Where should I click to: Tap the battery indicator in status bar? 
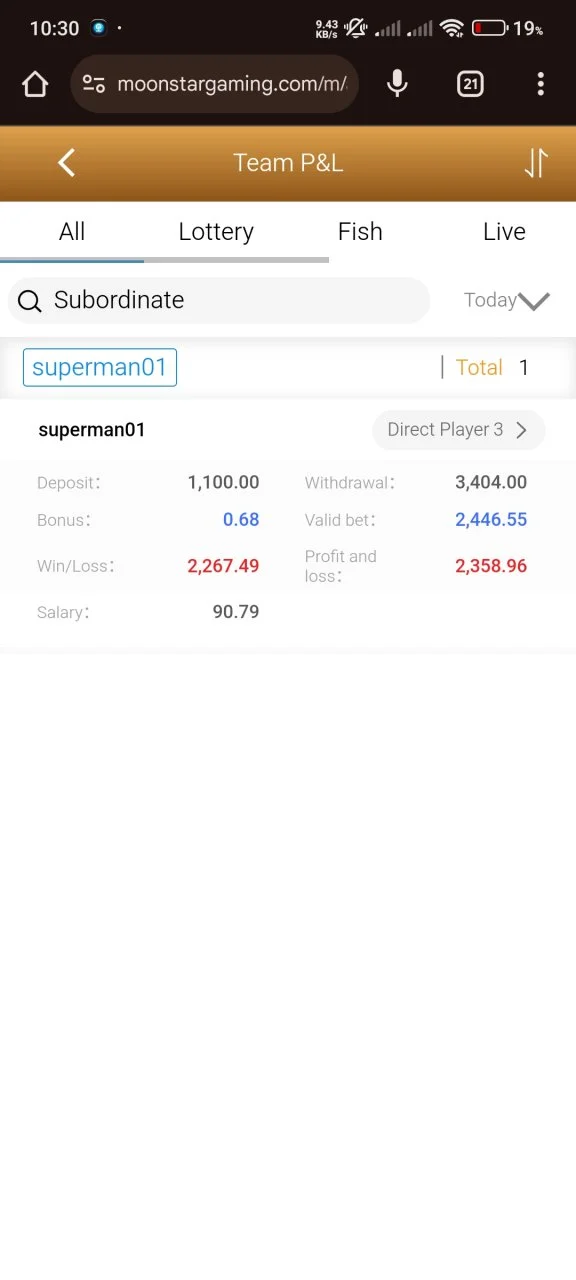(489, 28)
